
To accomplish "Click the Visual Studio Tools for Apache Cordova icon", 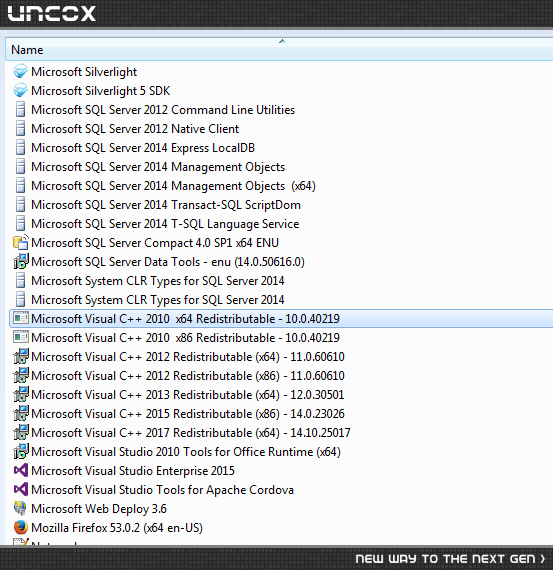I will tap(21, 489).
